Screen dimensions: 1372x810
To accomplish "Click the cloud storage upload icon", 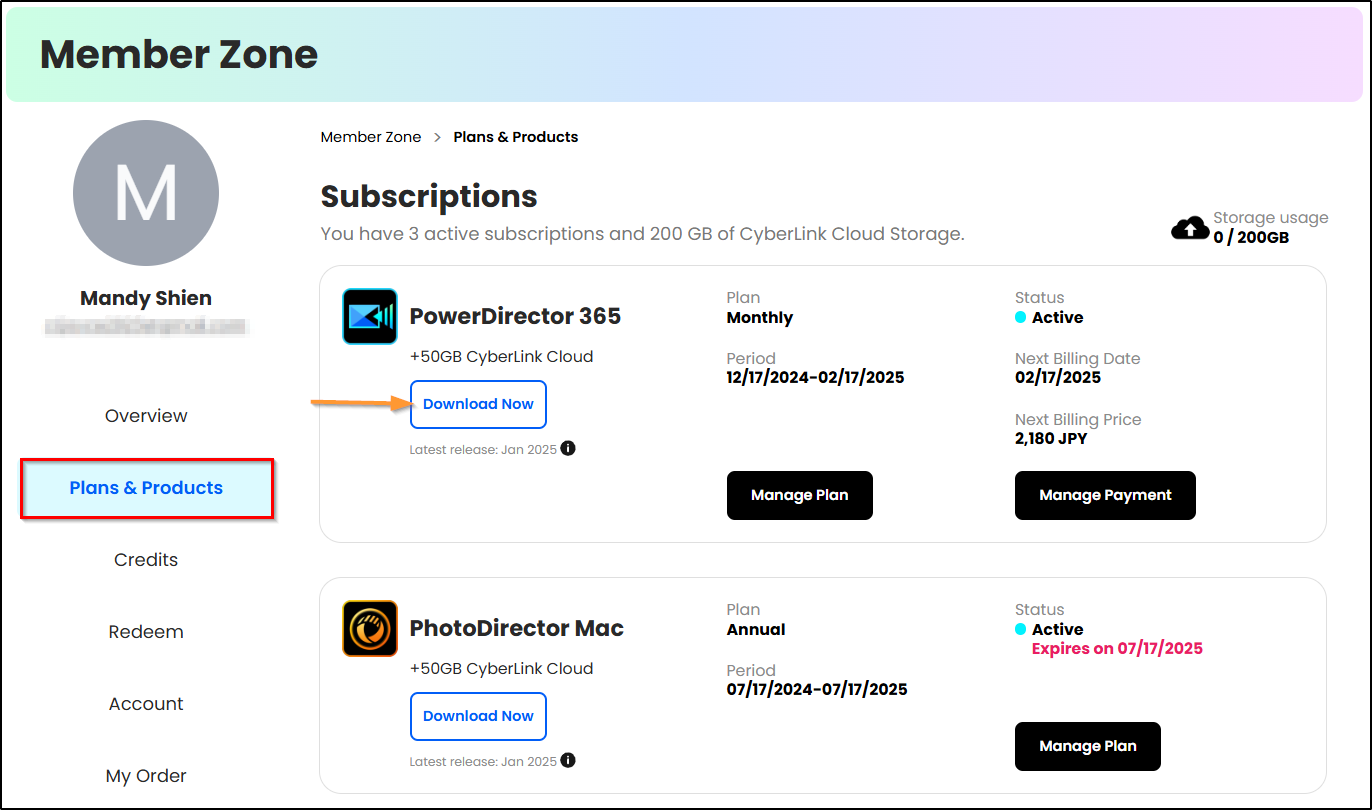I will point(1189,229).
